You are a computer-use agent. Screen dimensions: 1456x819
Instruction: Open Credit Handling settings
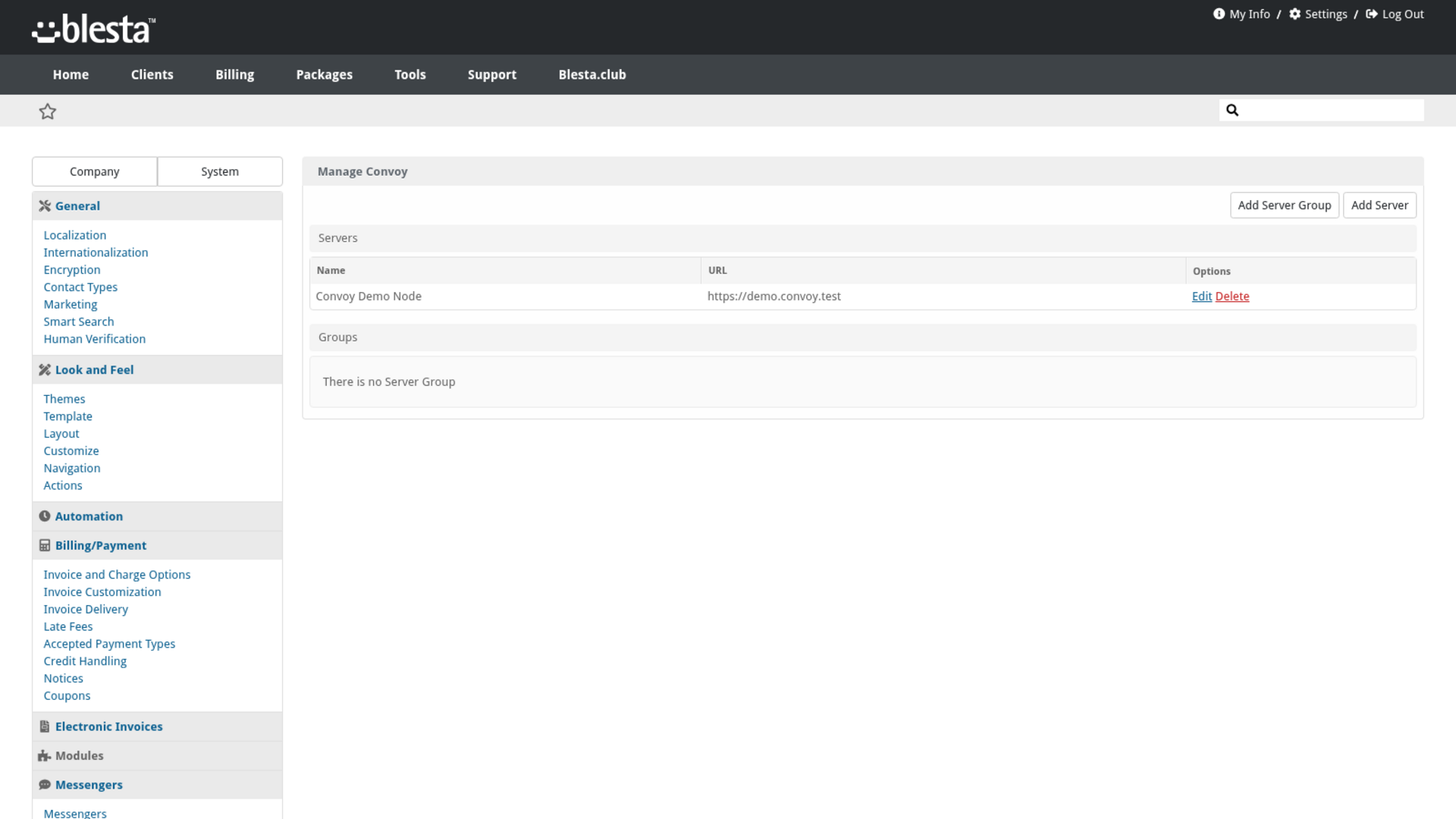coord(85,661)
